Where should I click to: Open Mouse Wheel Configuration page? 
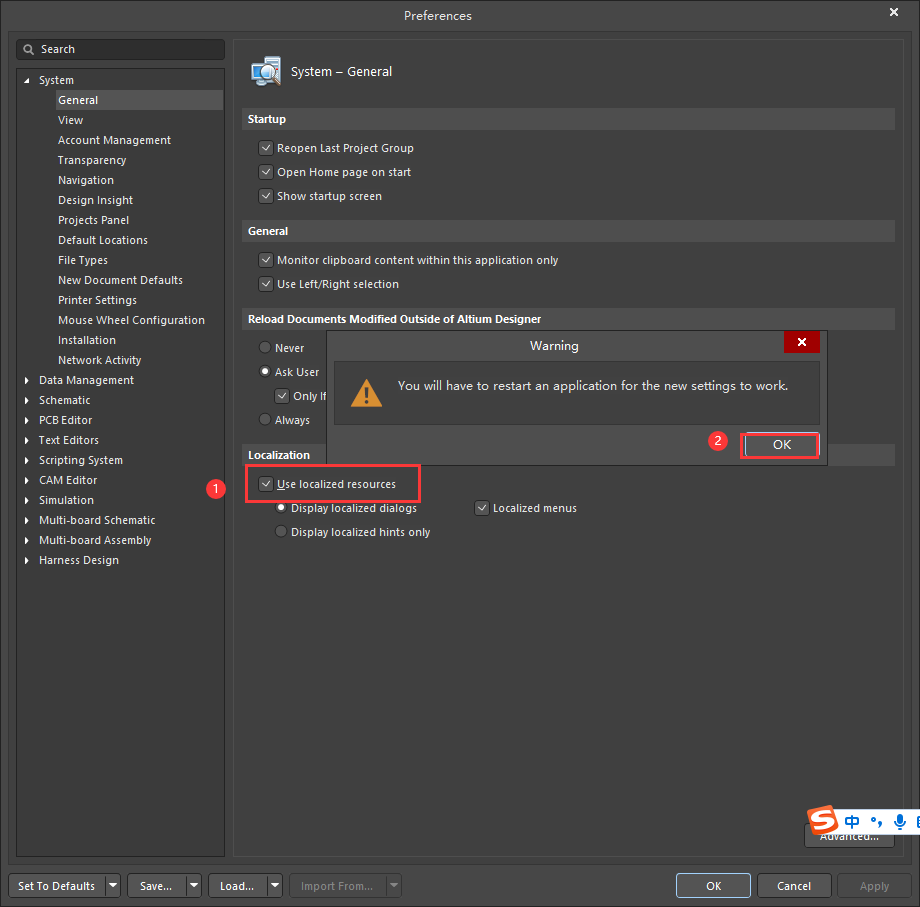pos(131,320)
